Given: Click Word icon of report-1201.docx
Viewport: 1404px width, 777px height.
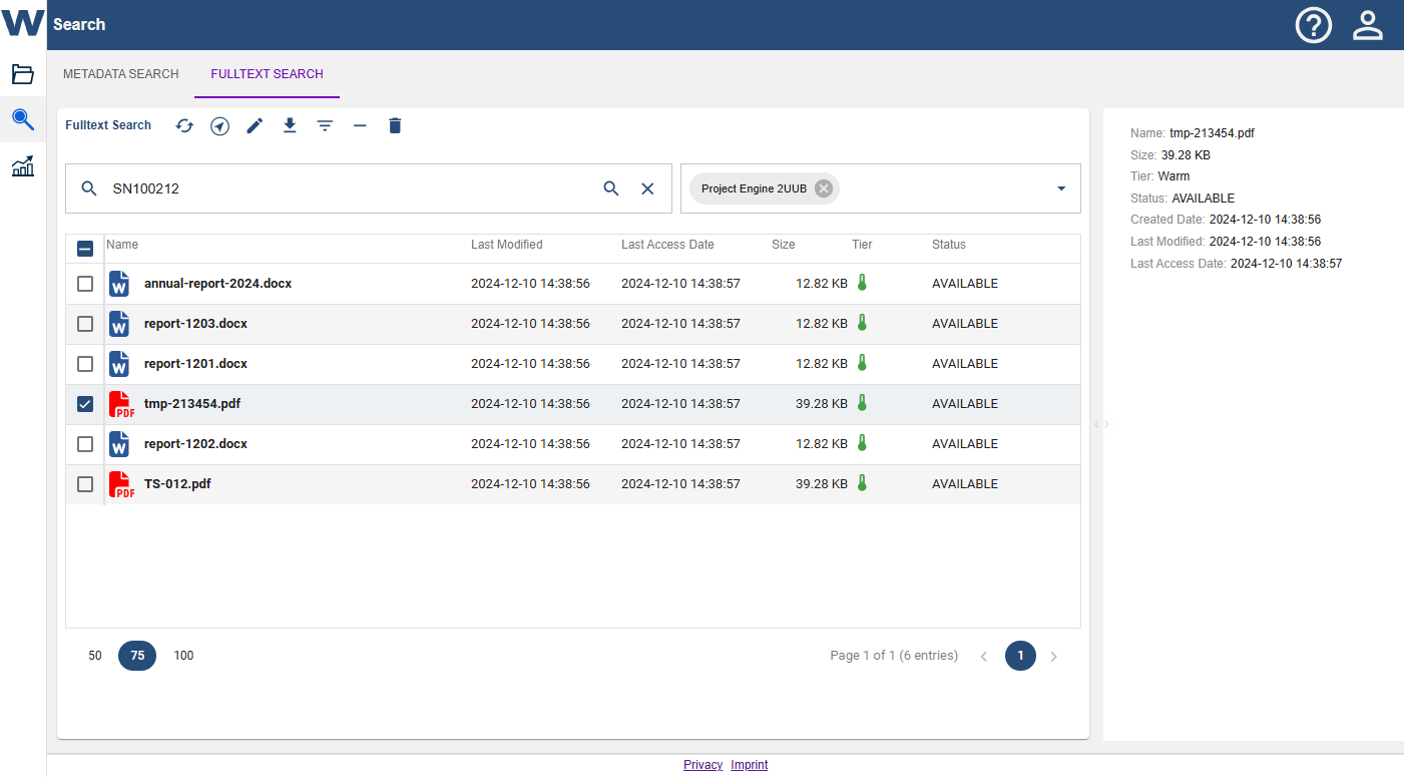Looking at the screenshot, I should [x=120, y=364].
